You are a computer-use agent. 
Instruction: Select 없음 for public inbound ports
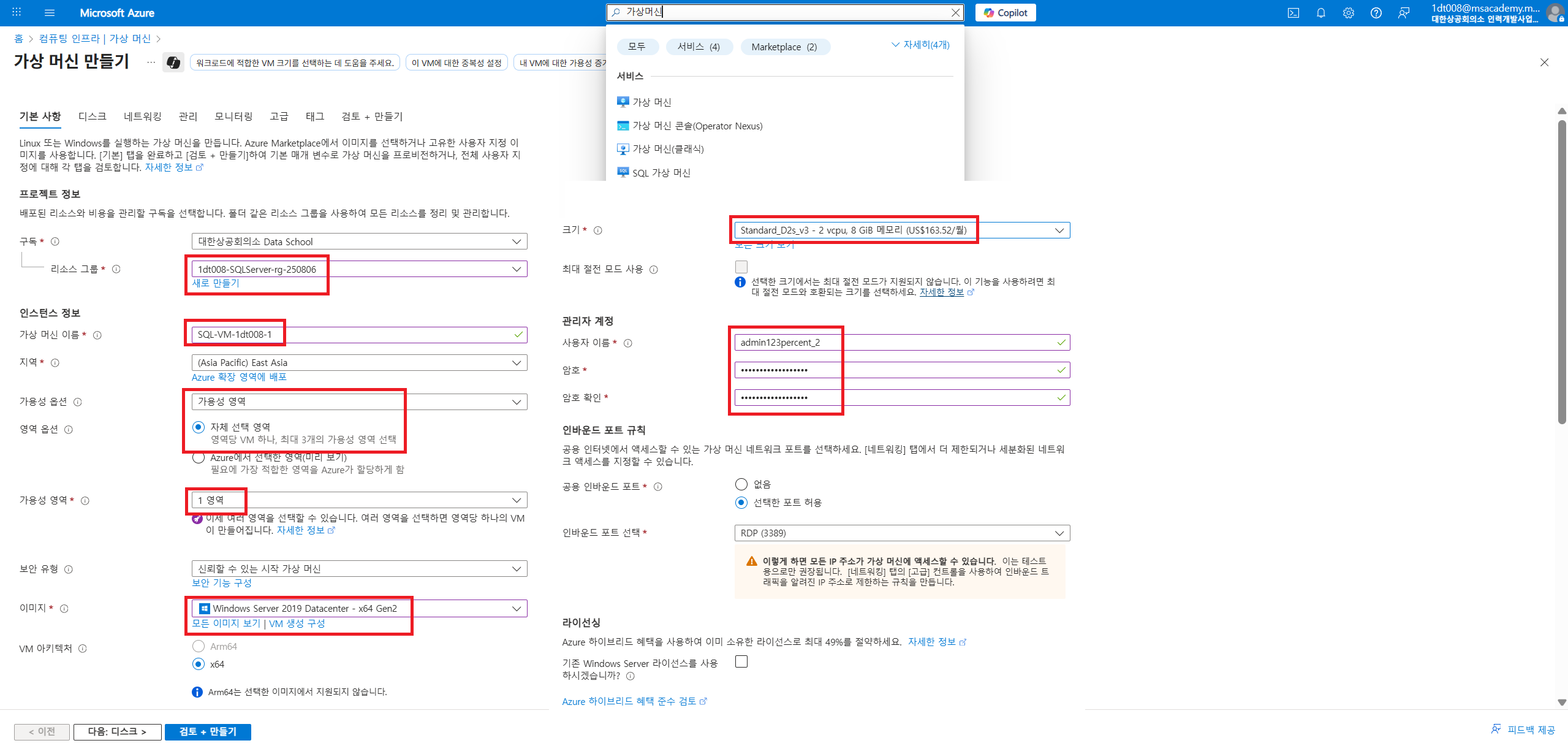[x=741, y=484]
